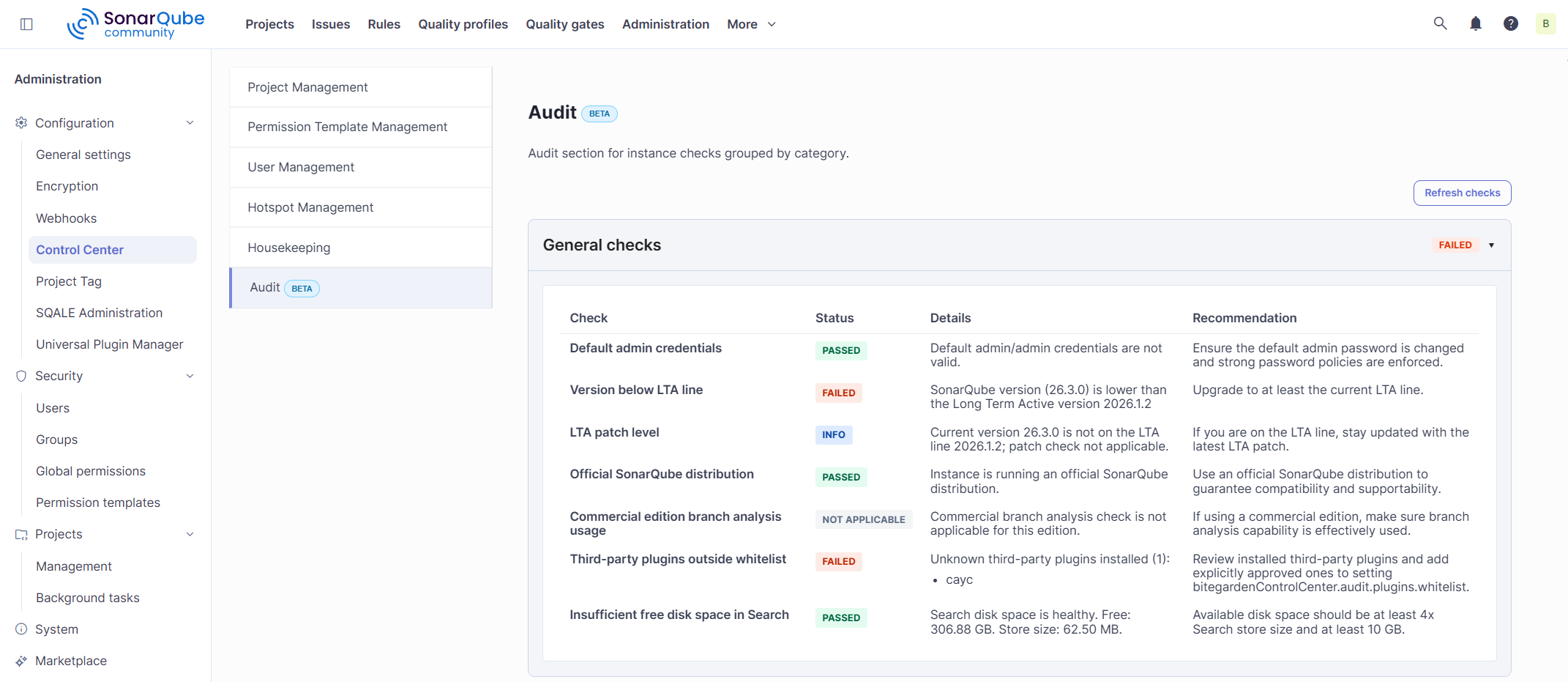The width and height of the screenshot is (1568, 682).
Task: Click the System info icon
Action: [x=21, y=629]
